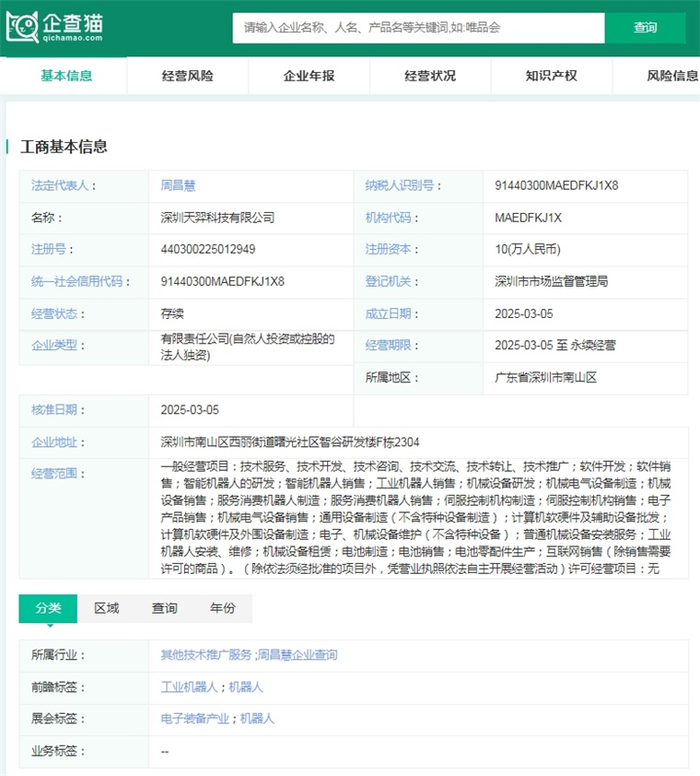Screen dimensions: 700x776
Task: Open the 电子装备产业 tag link
Action: [197, 719]
